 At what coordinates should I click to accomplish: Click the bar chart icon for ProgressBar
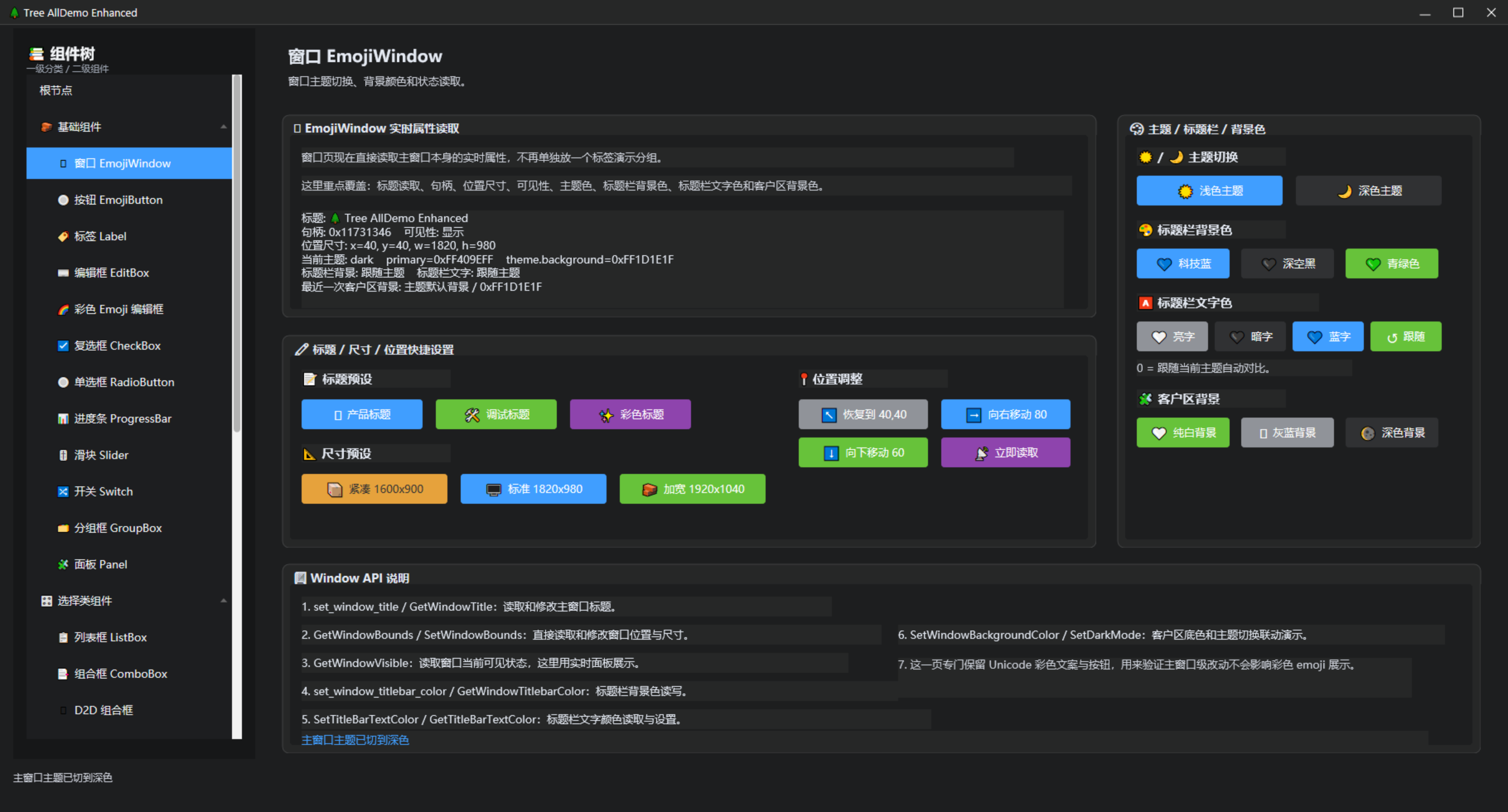tap(63, 419)
